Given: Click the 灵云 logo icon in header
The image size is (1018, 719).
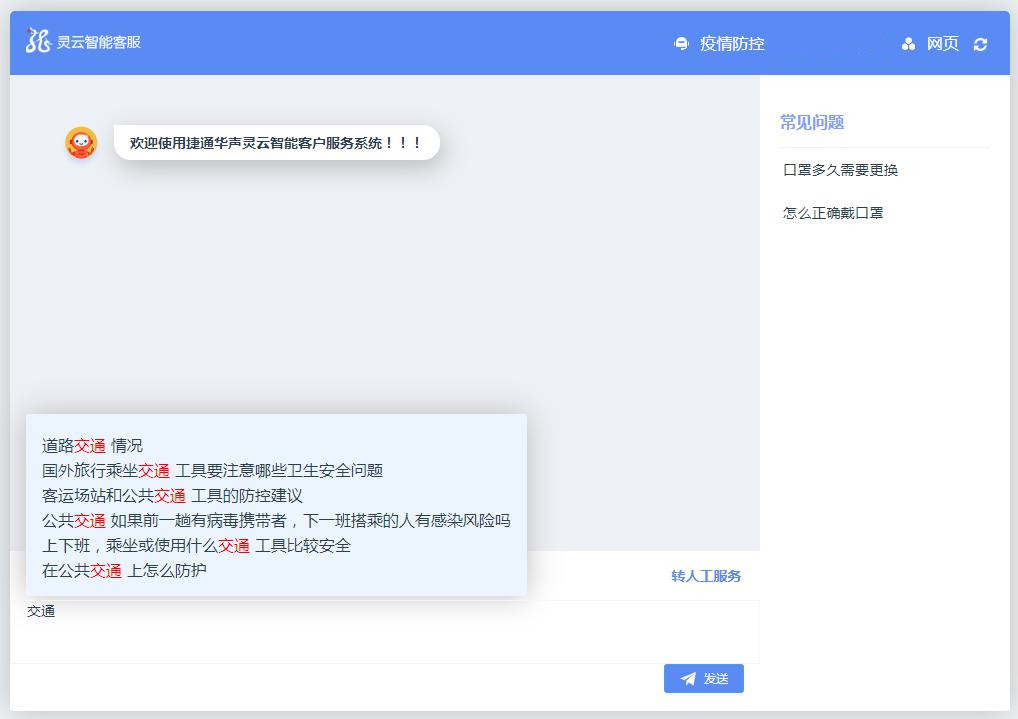Looking at the screenshot, I should [38, 41].
